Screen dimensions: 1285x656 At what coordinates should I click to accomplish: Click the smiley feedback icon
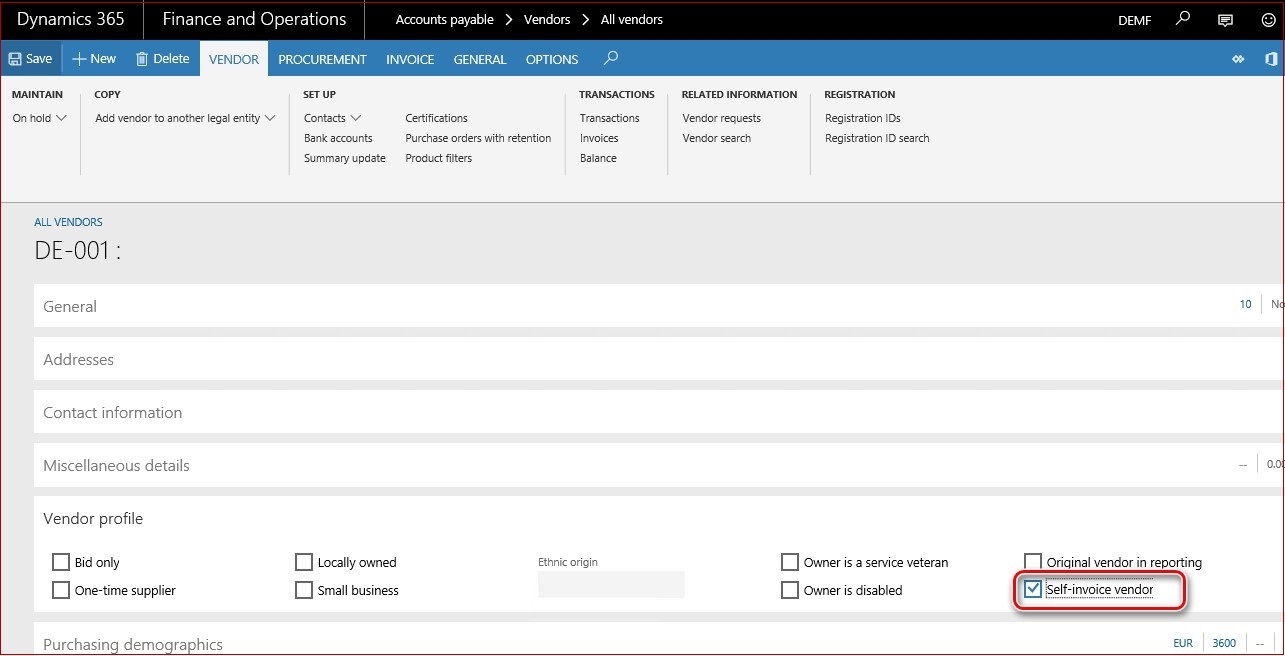click(x=1268, y=20)
